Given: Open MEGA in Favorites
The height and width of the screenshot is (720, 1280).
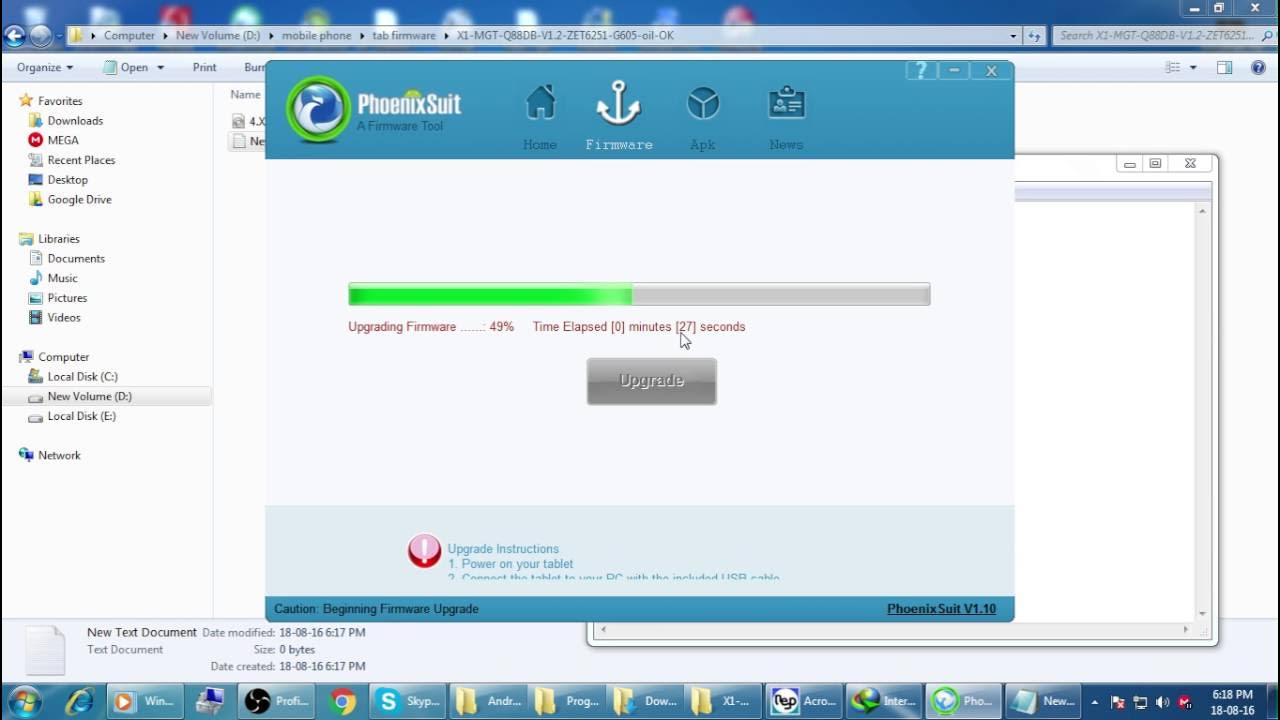Looking at the screenshot, I should tap(63, 140).
